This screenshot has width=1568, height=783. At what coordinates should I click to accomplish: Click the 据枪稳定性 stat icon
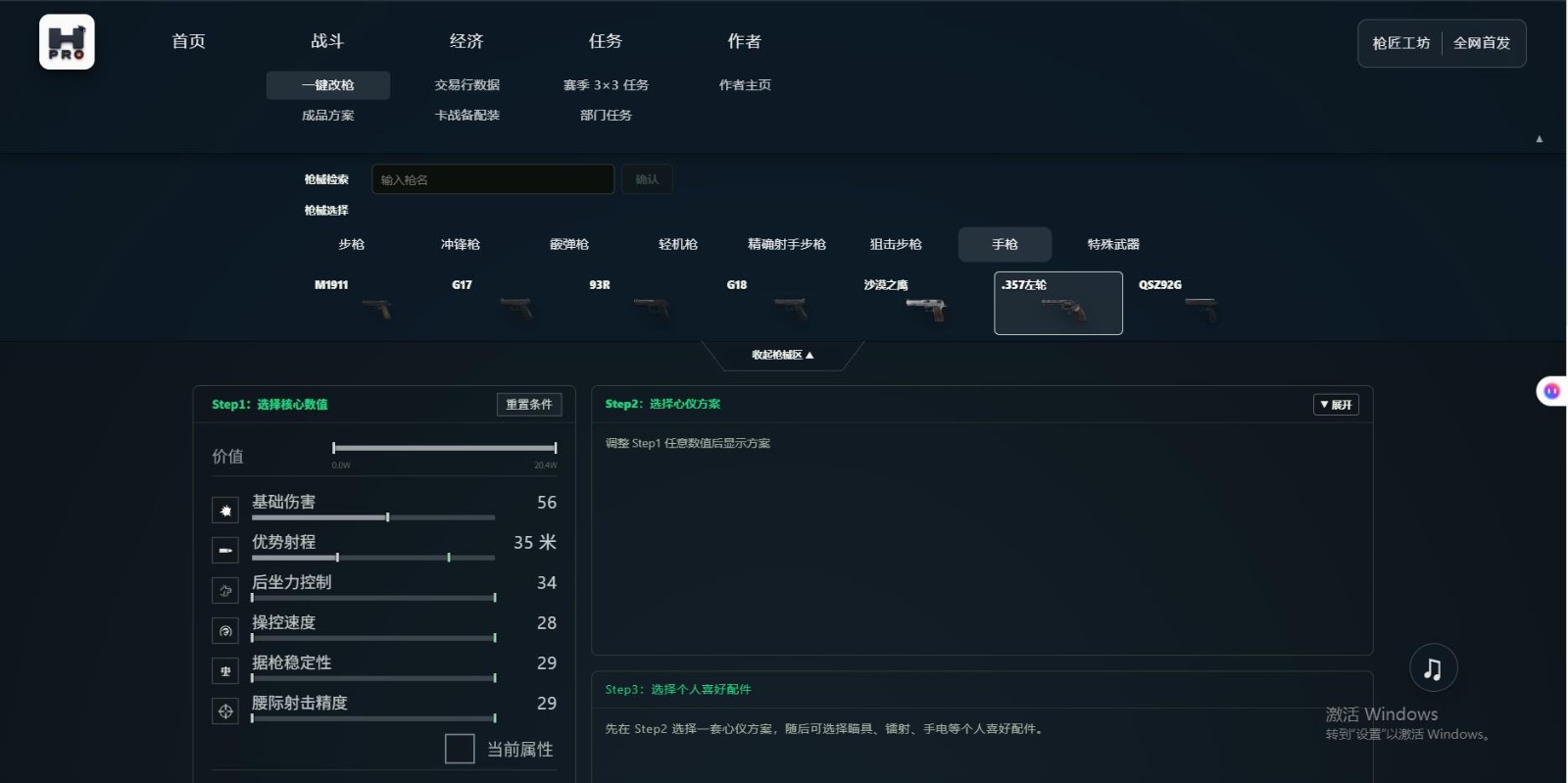(225, 671)
